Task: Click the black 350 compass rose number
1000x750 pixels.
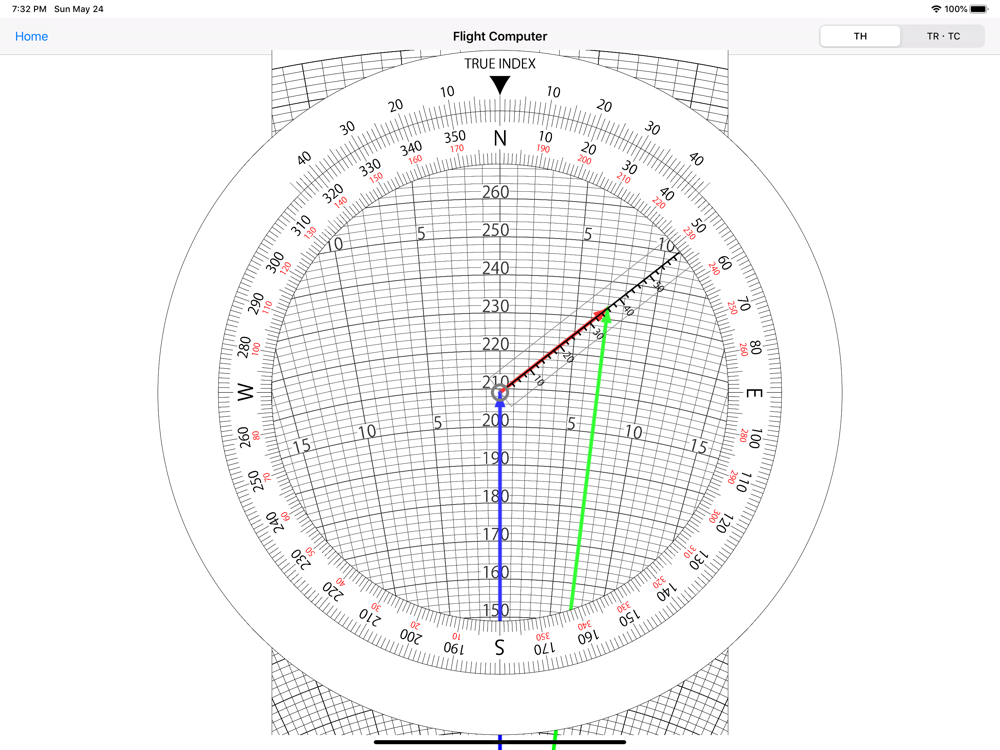Action: tap(455, 137)
